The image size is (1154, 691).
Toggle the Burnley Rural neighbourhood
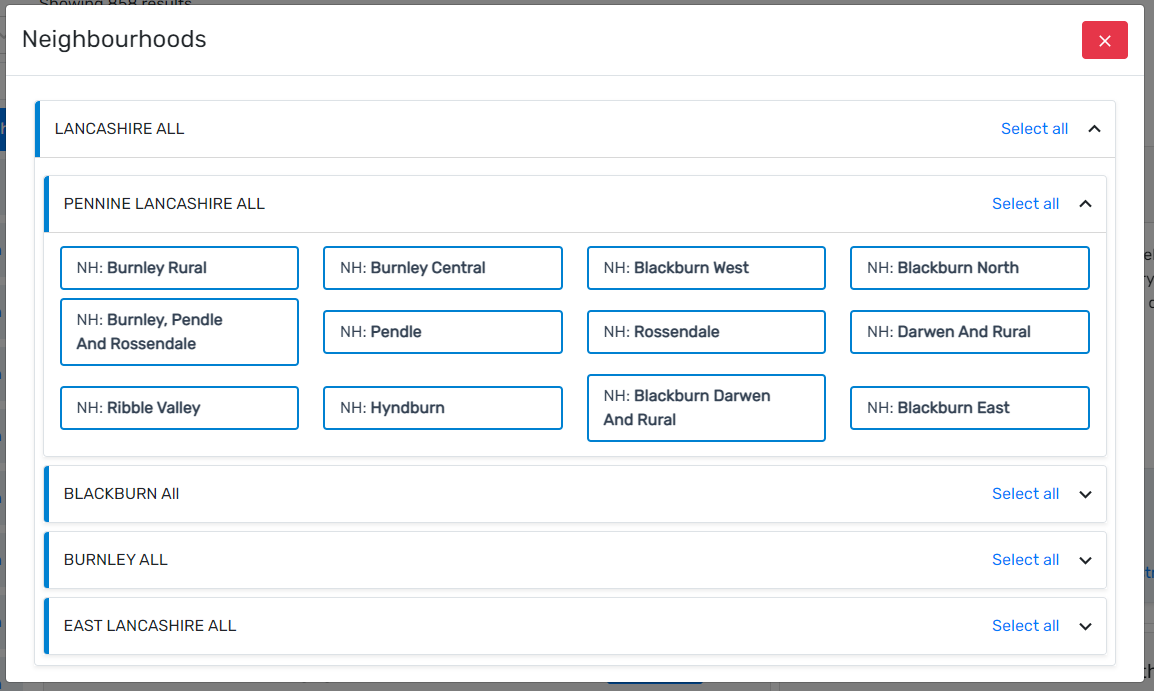pos(179,268)
